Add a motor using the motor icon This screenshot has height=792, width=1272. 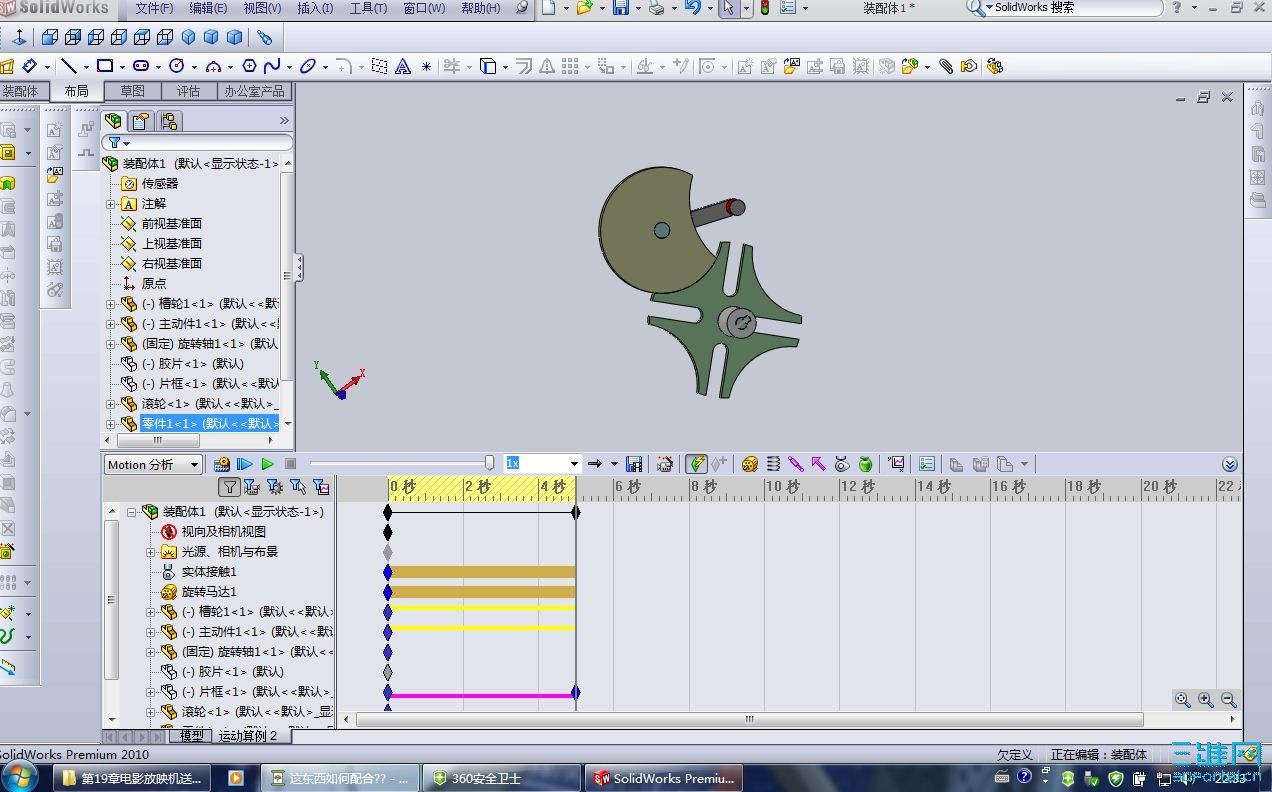click(750, 464)
